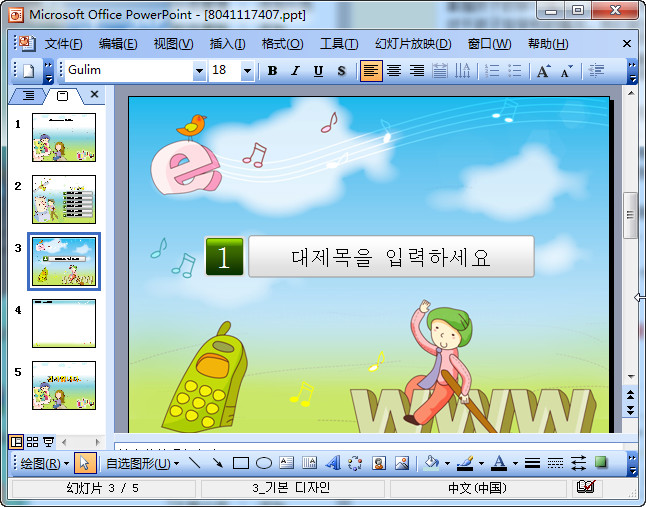Apply fill color with paint bucket
The image size is (646, 507).
coord(431,463)
